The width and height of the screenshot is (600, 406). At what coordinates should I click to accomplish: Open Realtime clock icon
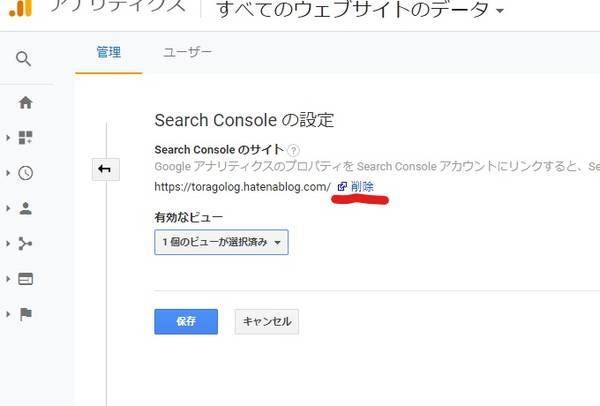[26, 173]
